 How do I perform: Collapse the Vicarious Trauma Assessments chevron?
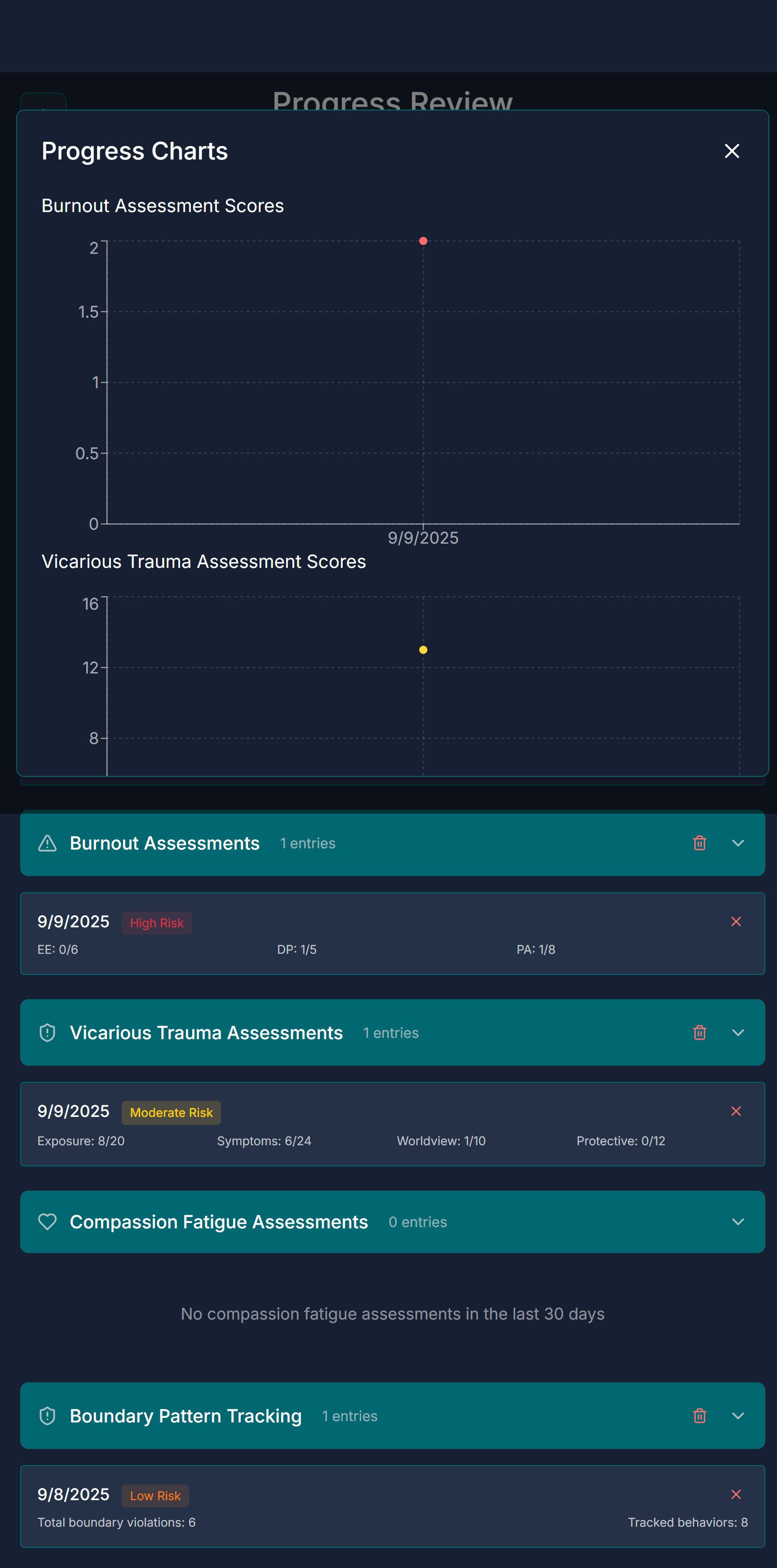pyautogui.click(x=737, y=1032)
